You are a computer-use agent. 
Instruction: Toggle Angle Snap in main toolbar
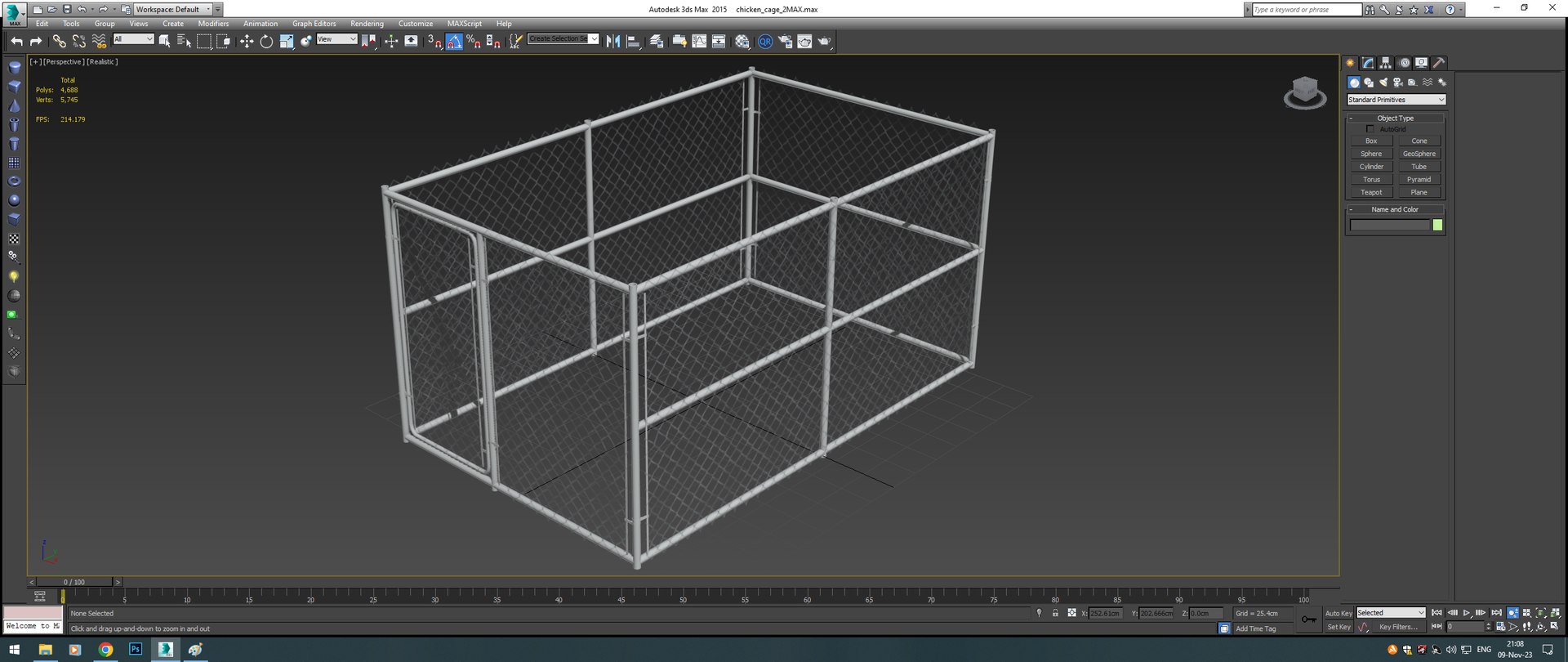click(x=454, y=41)
